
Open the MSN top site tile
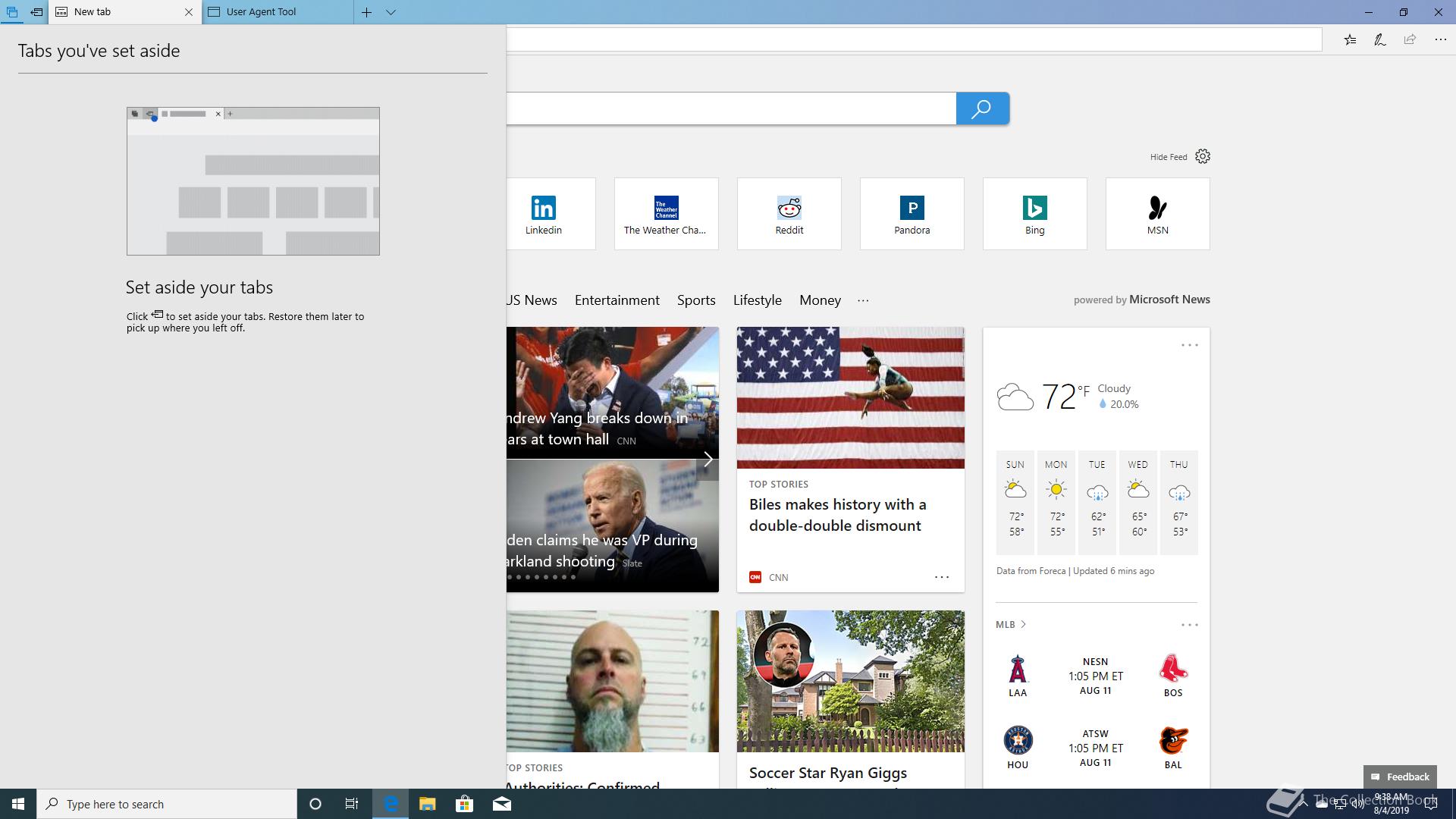(x=1158, y=214)
